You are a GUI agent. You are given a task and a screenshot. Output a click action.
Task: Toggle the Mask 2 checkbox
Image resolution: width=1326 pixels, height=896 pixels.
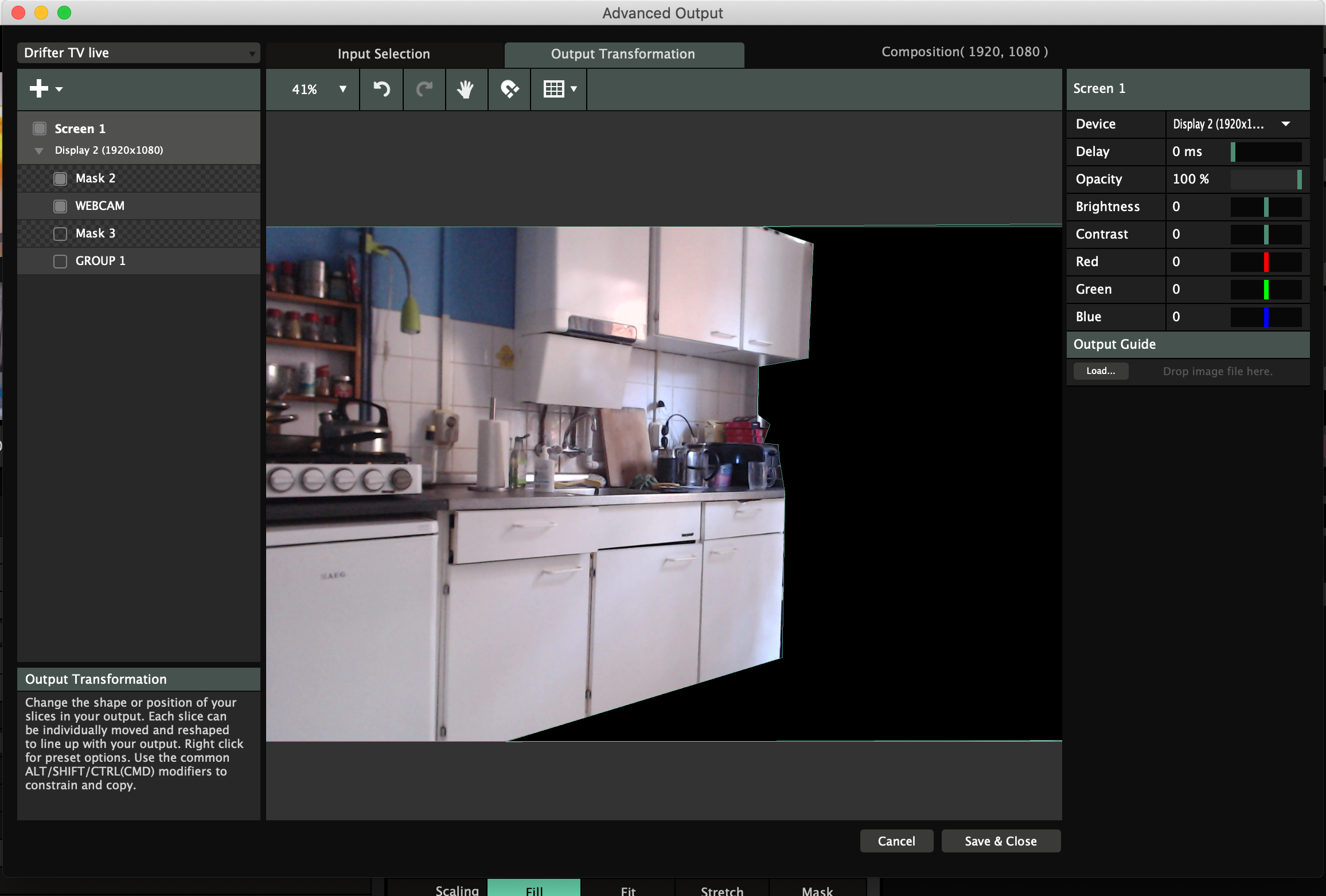click(x=60, y=178)
